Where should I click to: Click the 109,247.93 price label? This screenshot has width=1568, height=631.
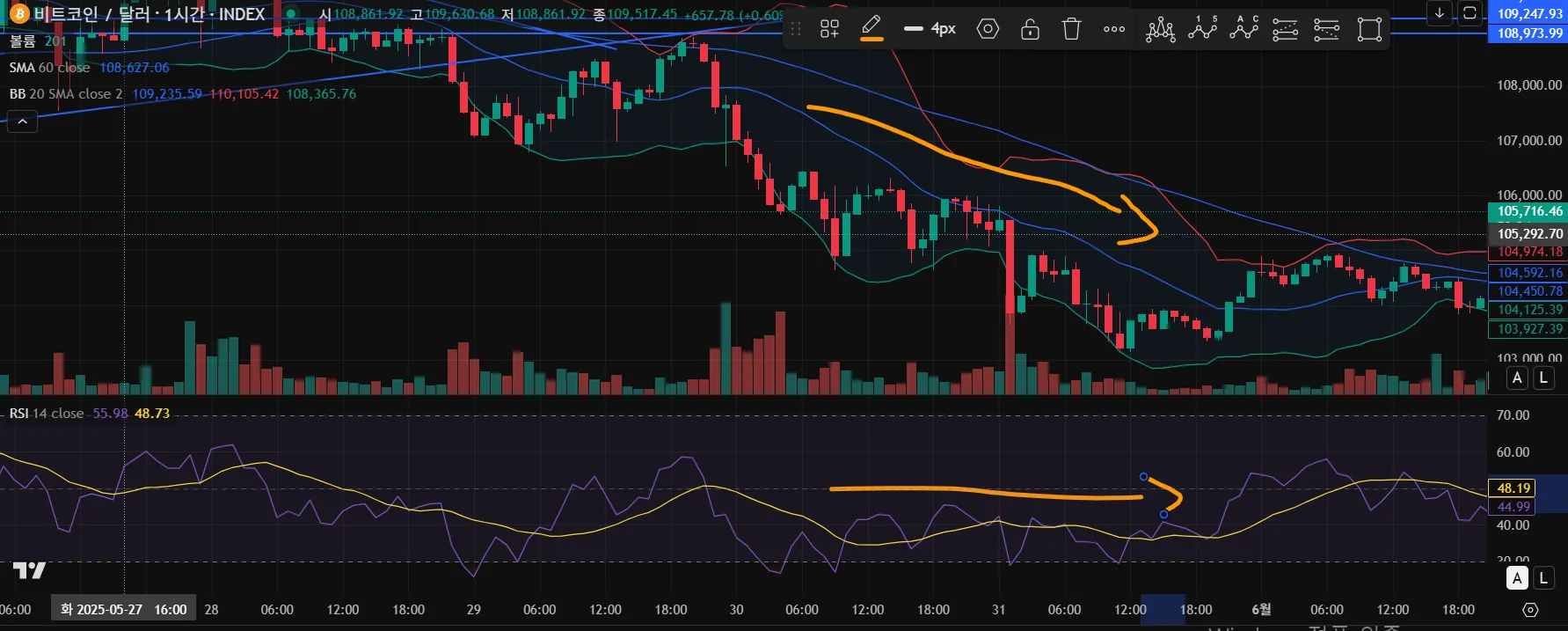pos(1528,13)
